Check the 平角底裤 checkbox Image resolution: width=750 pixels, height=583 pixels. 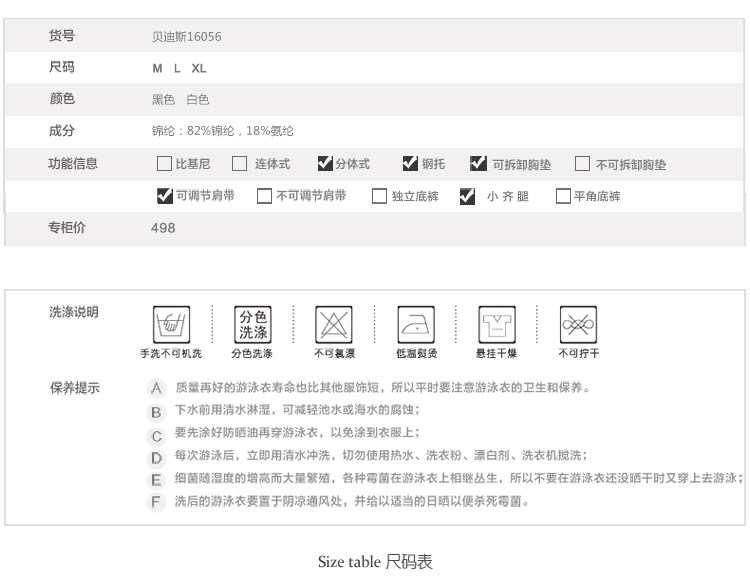click(x=563, y=196)
